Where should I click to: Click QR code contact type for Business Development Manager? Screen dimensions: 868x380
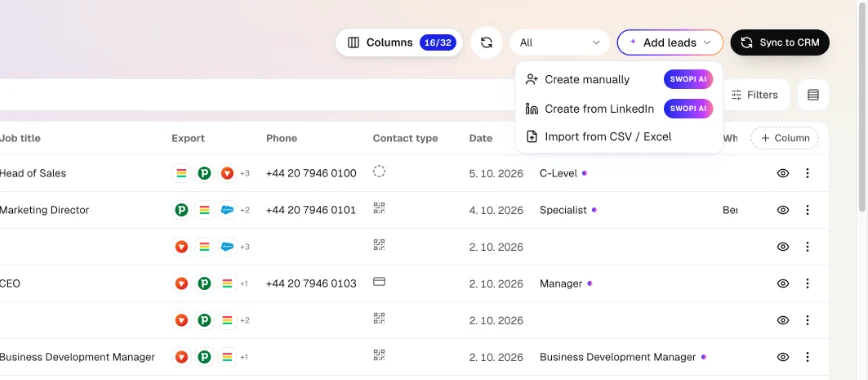[379, 355]
